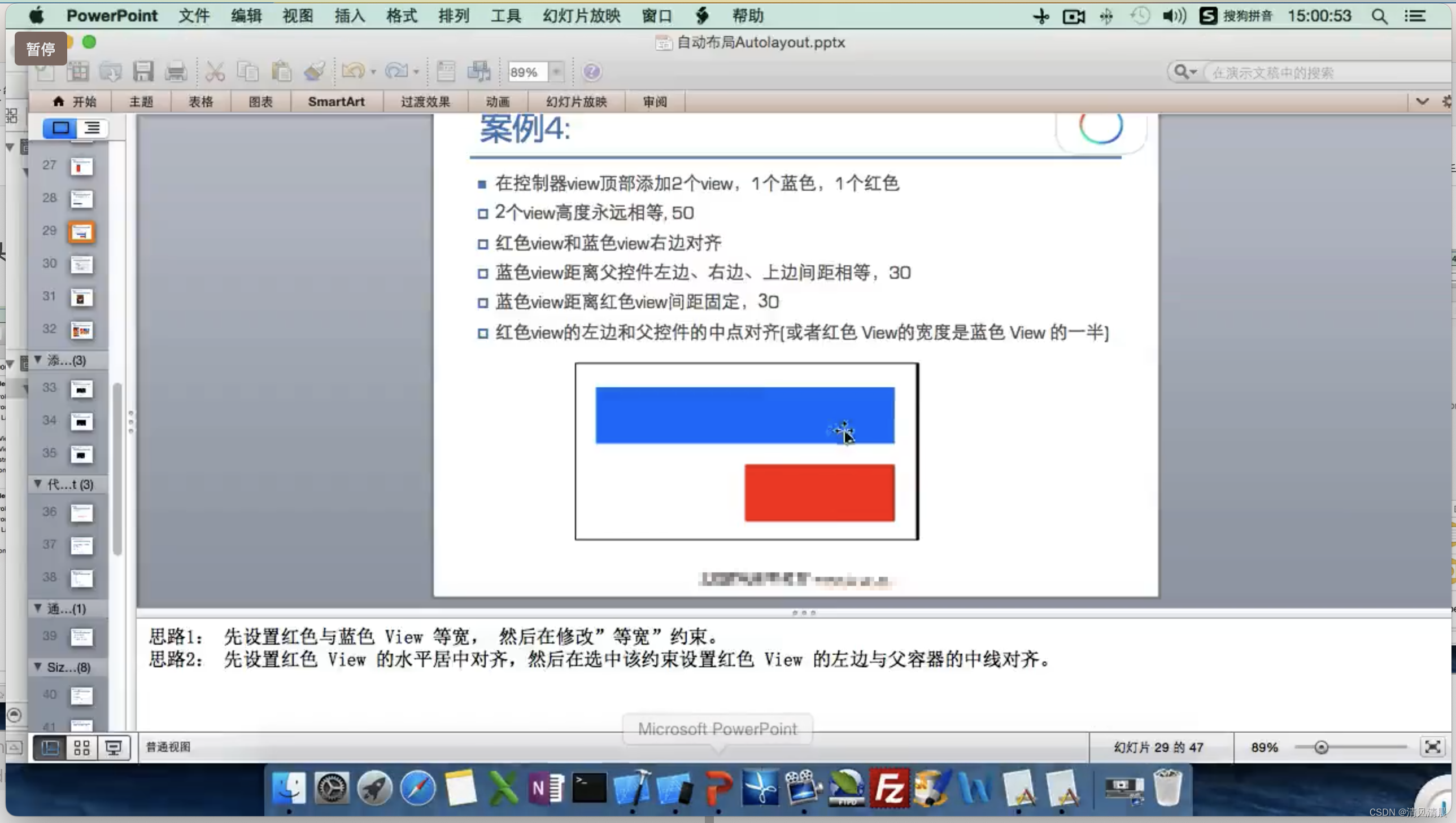The height and width of the screenshot is (823, 1456).
Task: Click the 暂停 pause button
Action: tap(41, 49)
